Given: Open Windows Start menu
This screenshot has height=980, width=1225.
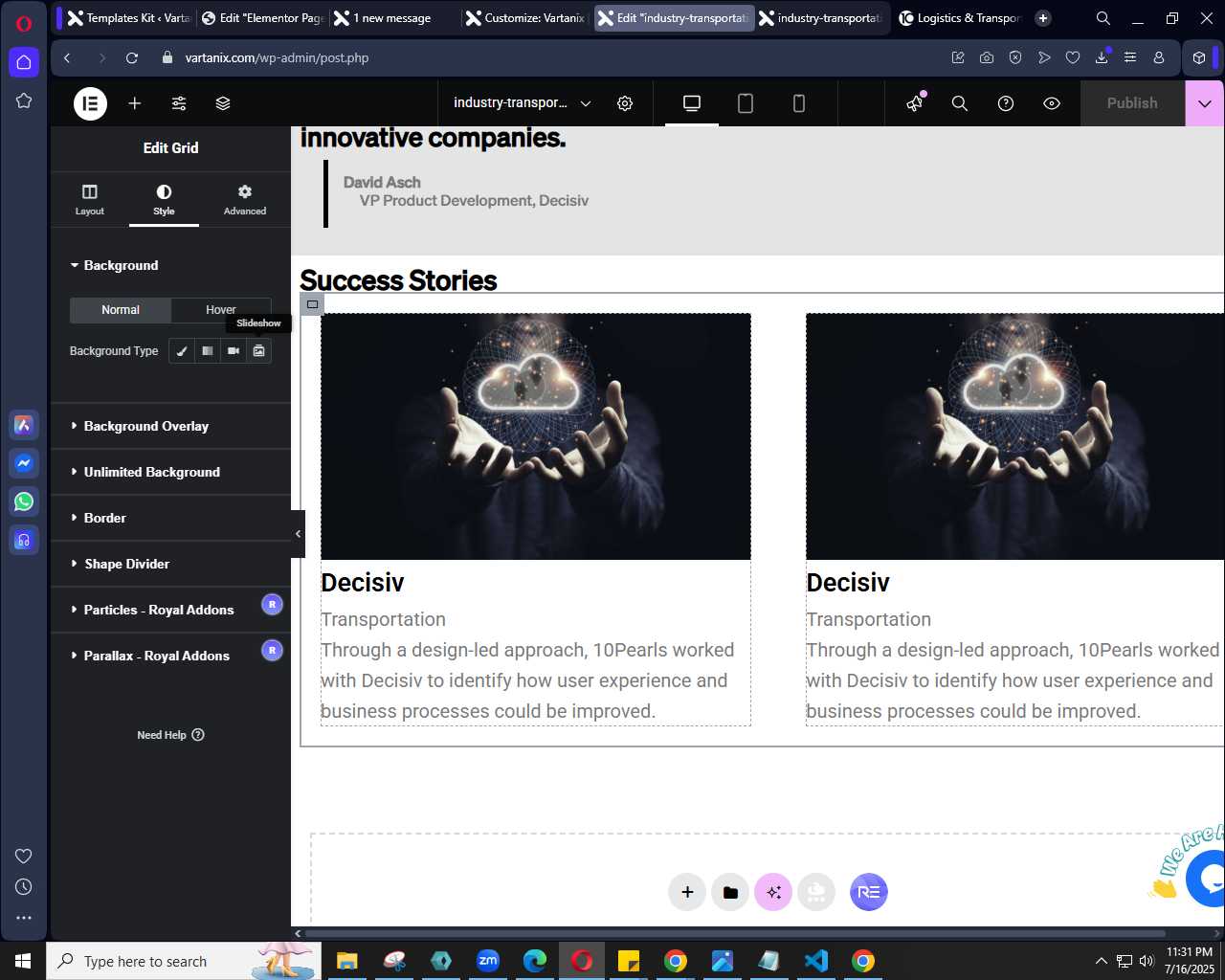Looking at the screenshot, I should tap(23, 961).
